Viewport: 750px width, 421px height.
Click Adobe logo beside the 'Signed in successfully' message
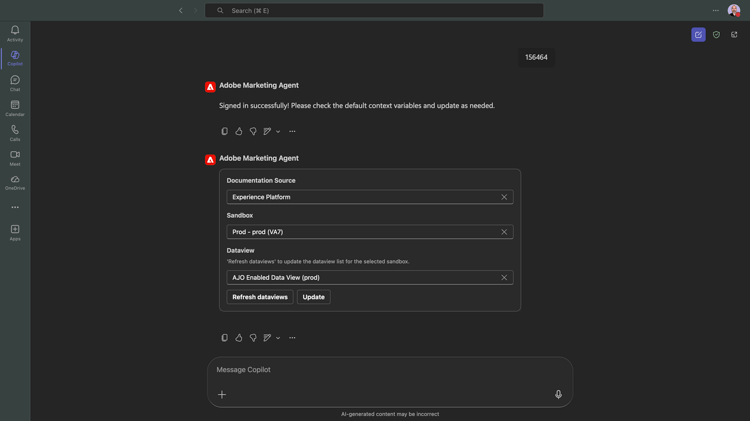(210, 87)
